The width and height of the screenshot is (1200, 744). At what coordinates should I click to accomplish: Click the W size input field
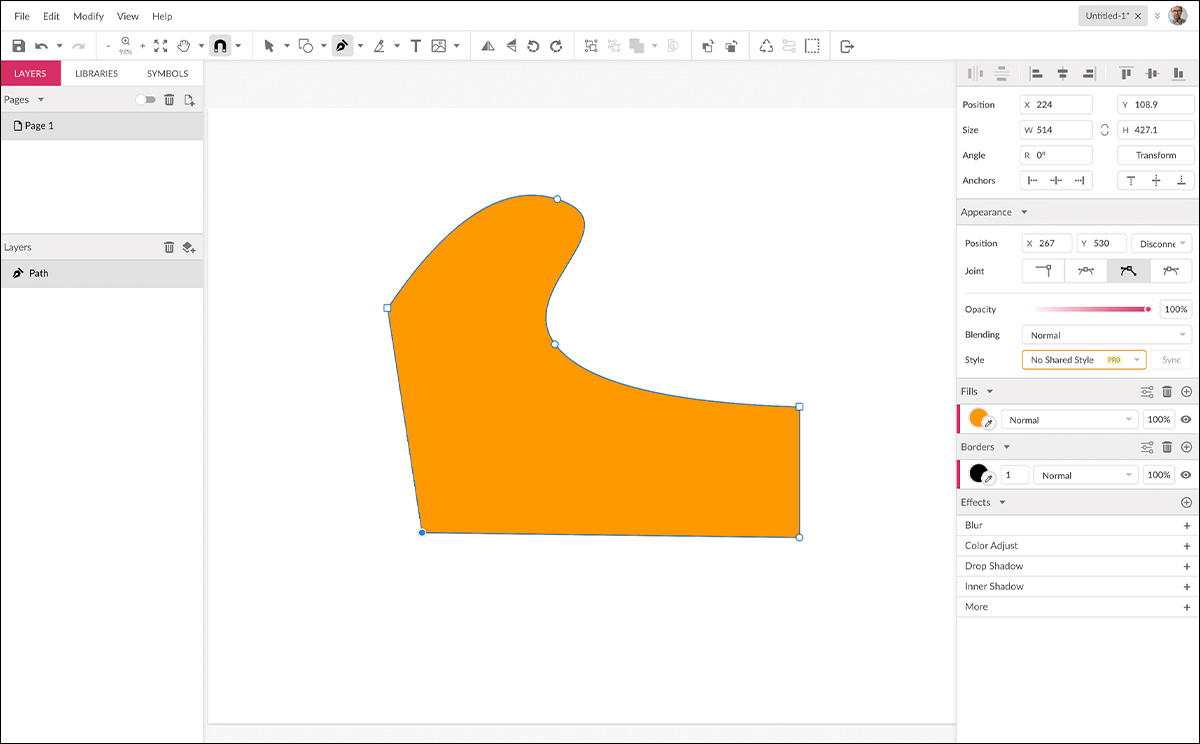1056,130
